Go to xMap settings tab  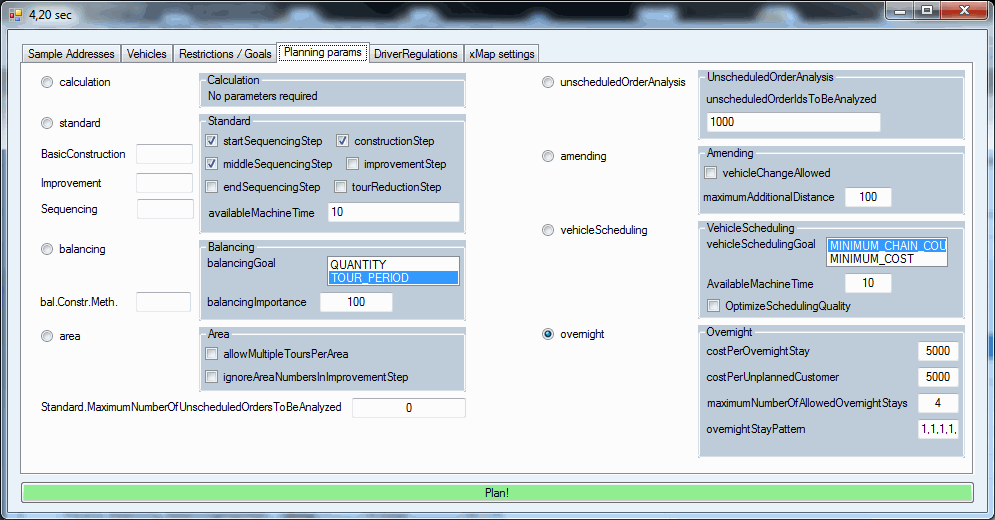pyautogui.click(x=502, y=54)
